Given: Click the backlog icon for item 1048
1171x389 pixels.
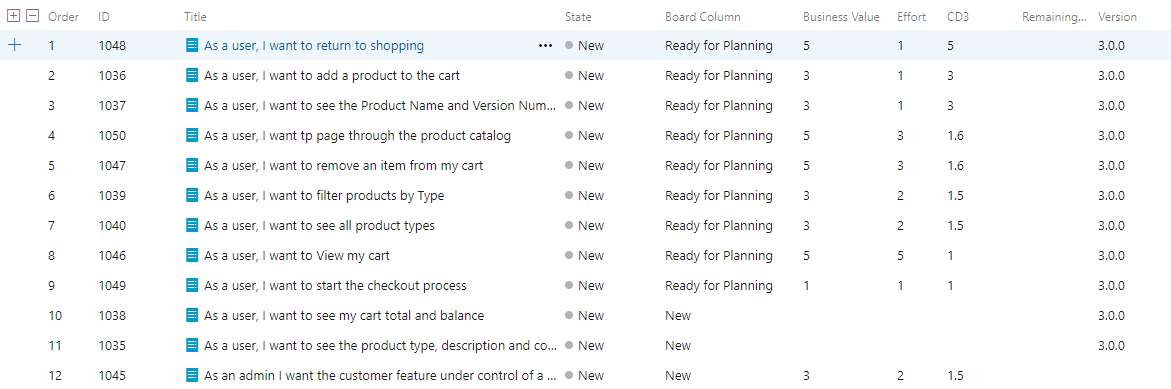Looking at the screenshot, I should 192,46.
